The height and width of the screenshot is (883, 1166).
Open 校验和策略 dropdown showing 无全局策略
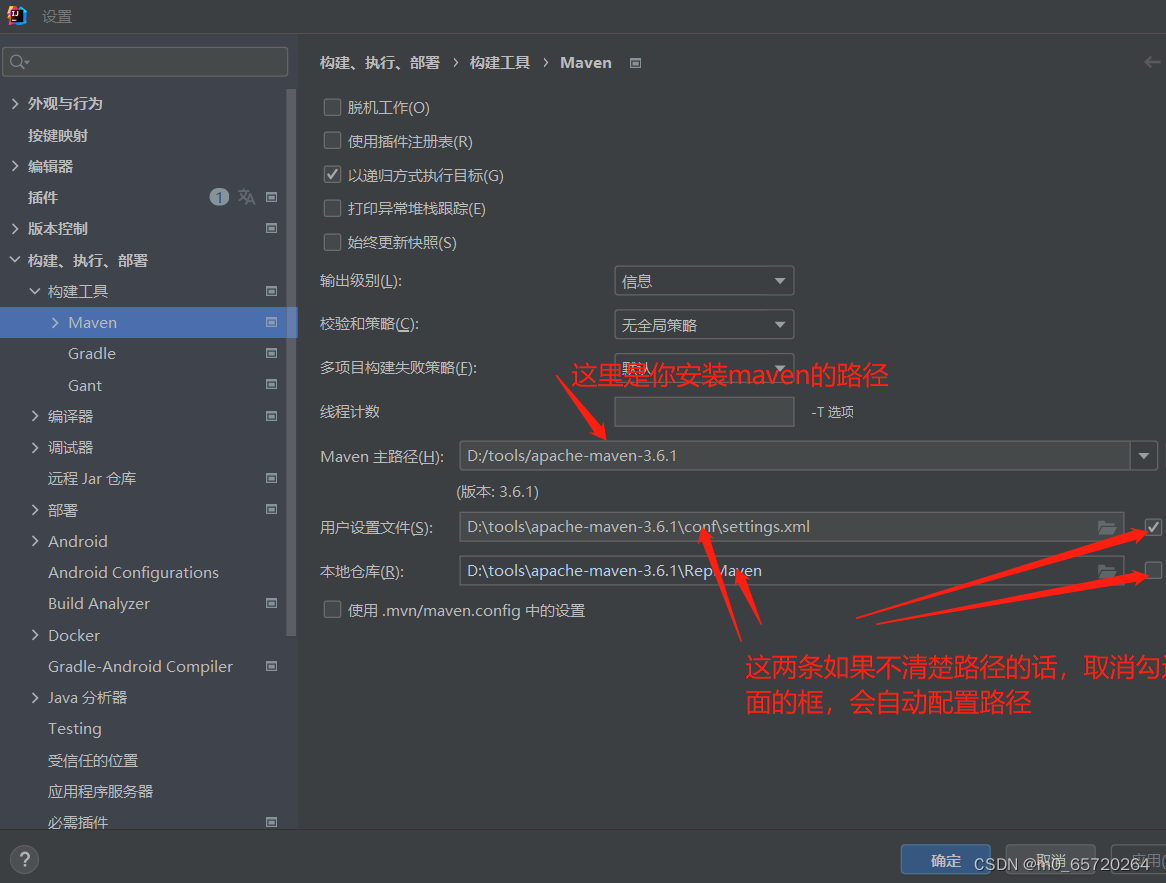[x=704, y=324]
